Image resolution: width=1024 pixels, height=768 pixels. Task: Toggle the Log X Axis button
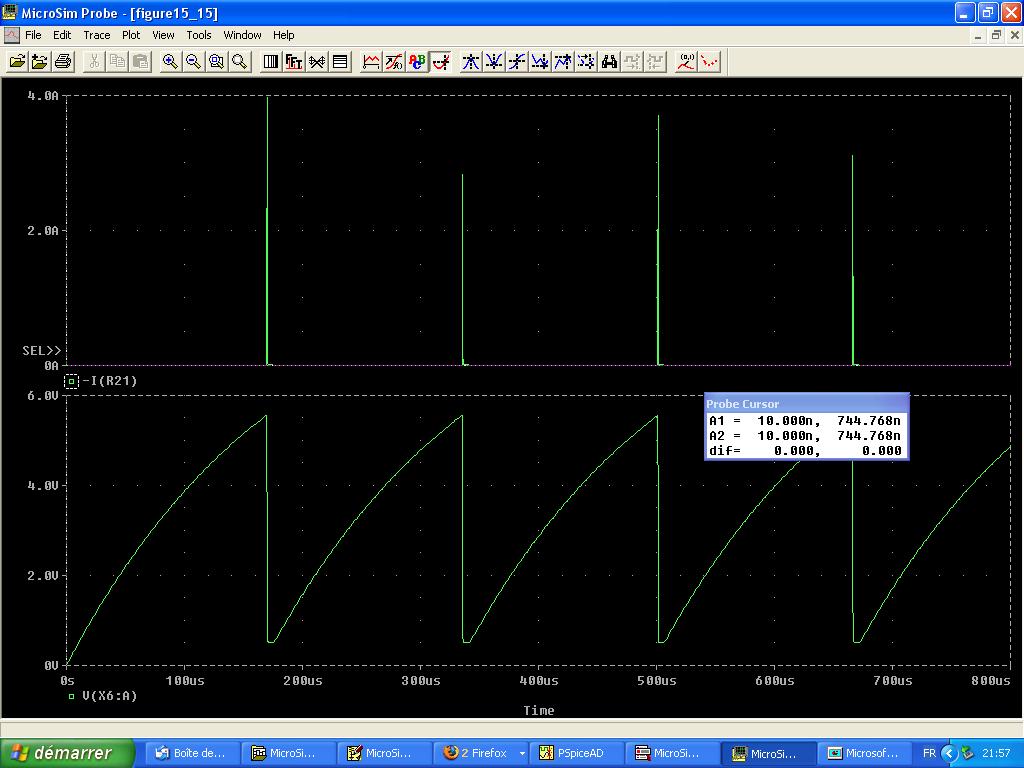pos(271,62)
